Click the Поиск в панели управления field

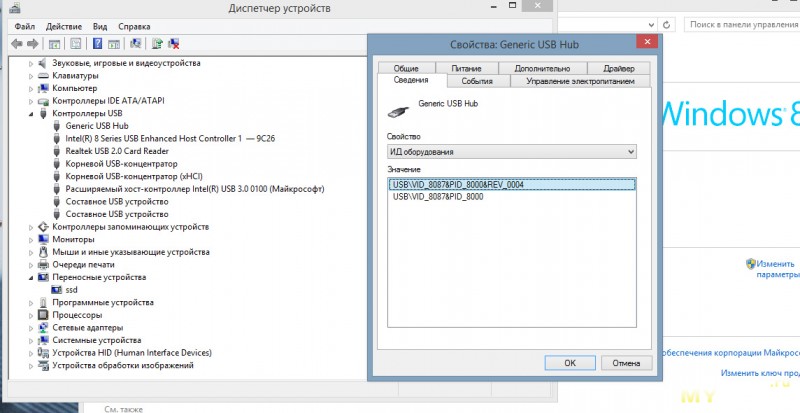743,25
